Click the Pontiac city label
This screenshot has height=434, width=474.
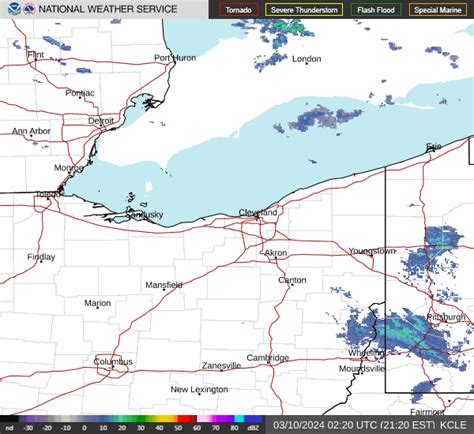(x=80, y=93)
